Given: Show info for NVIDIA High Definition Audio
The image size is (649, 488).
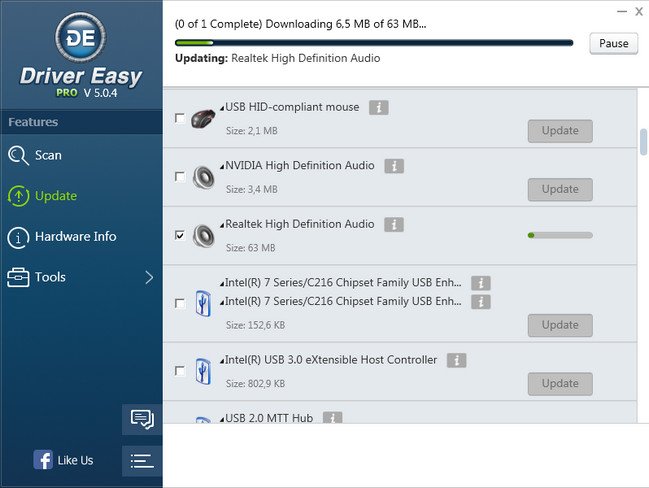Looking at the screenshot, I should (394, 166).
